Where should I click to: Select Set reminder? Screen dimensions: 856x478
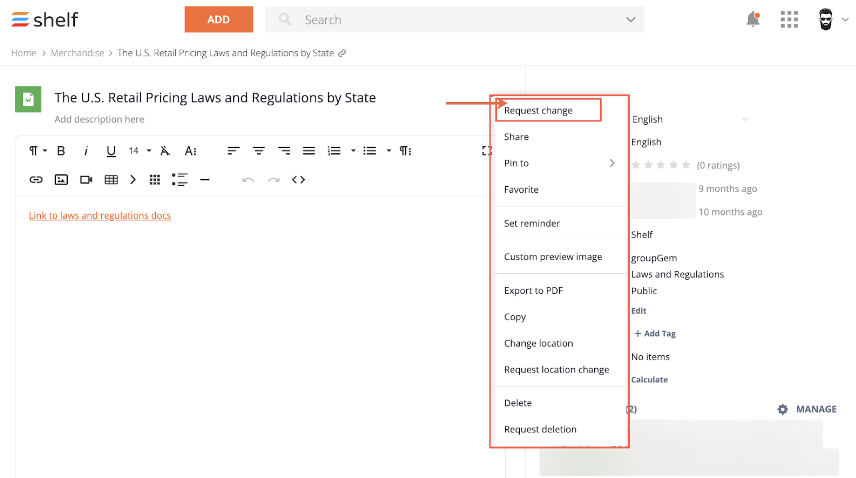coord(532,223)
